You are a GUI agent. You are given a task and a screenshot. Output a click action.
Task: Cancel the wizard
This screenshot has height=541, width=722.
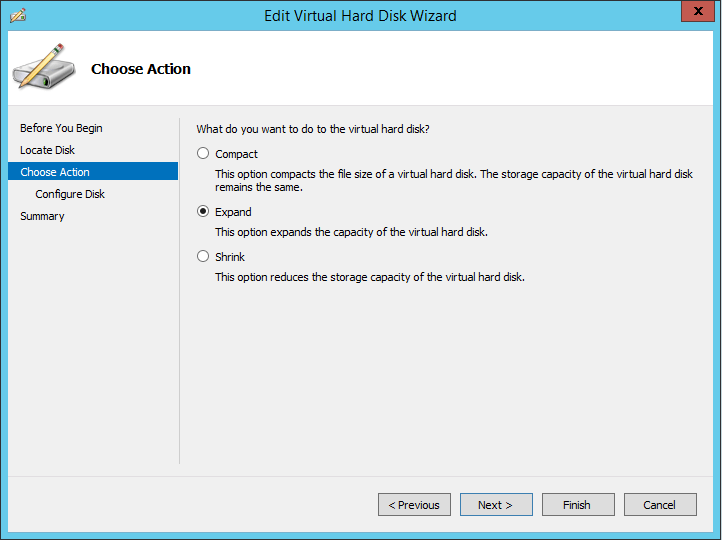(660, 505)
